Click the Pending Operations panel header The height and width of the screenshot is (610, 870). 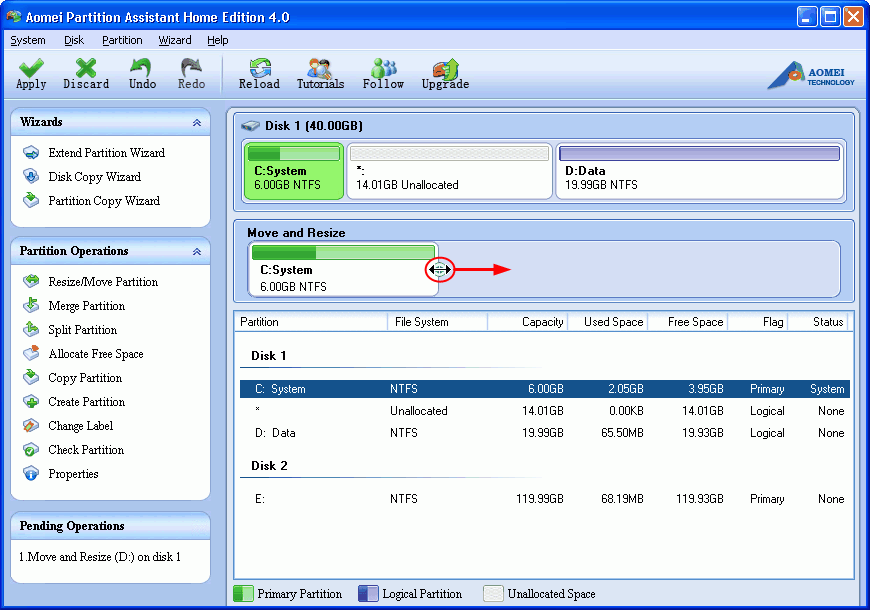click(110, 526)
